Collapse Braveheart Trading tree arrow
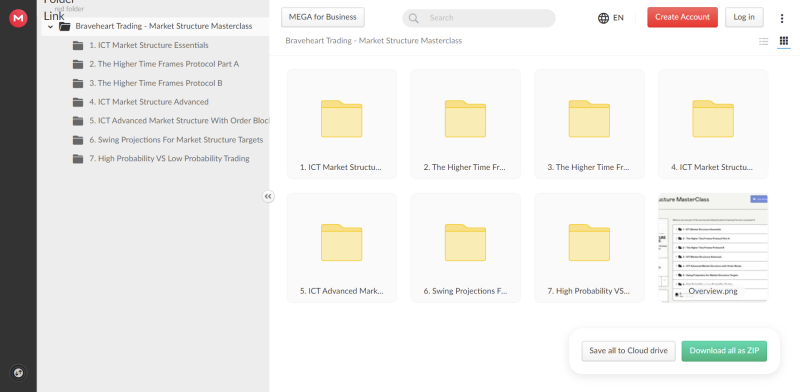This screenshot has height=392, width=800. [51, 27]
